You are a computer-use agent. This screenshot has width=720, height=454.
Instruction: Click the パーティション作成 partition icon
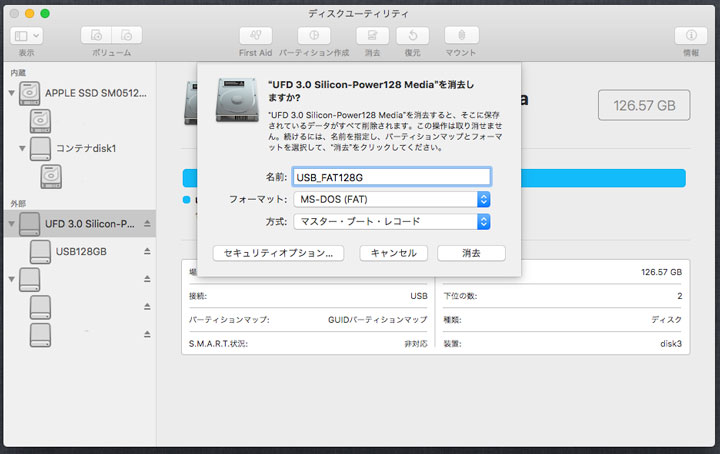point(313,36)
